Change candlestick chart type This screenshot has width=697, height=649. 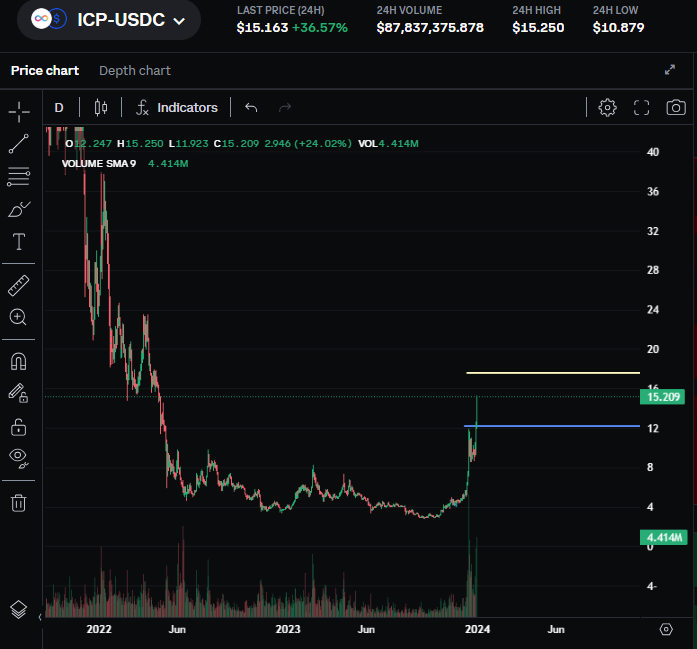click(x=101, y=108)
